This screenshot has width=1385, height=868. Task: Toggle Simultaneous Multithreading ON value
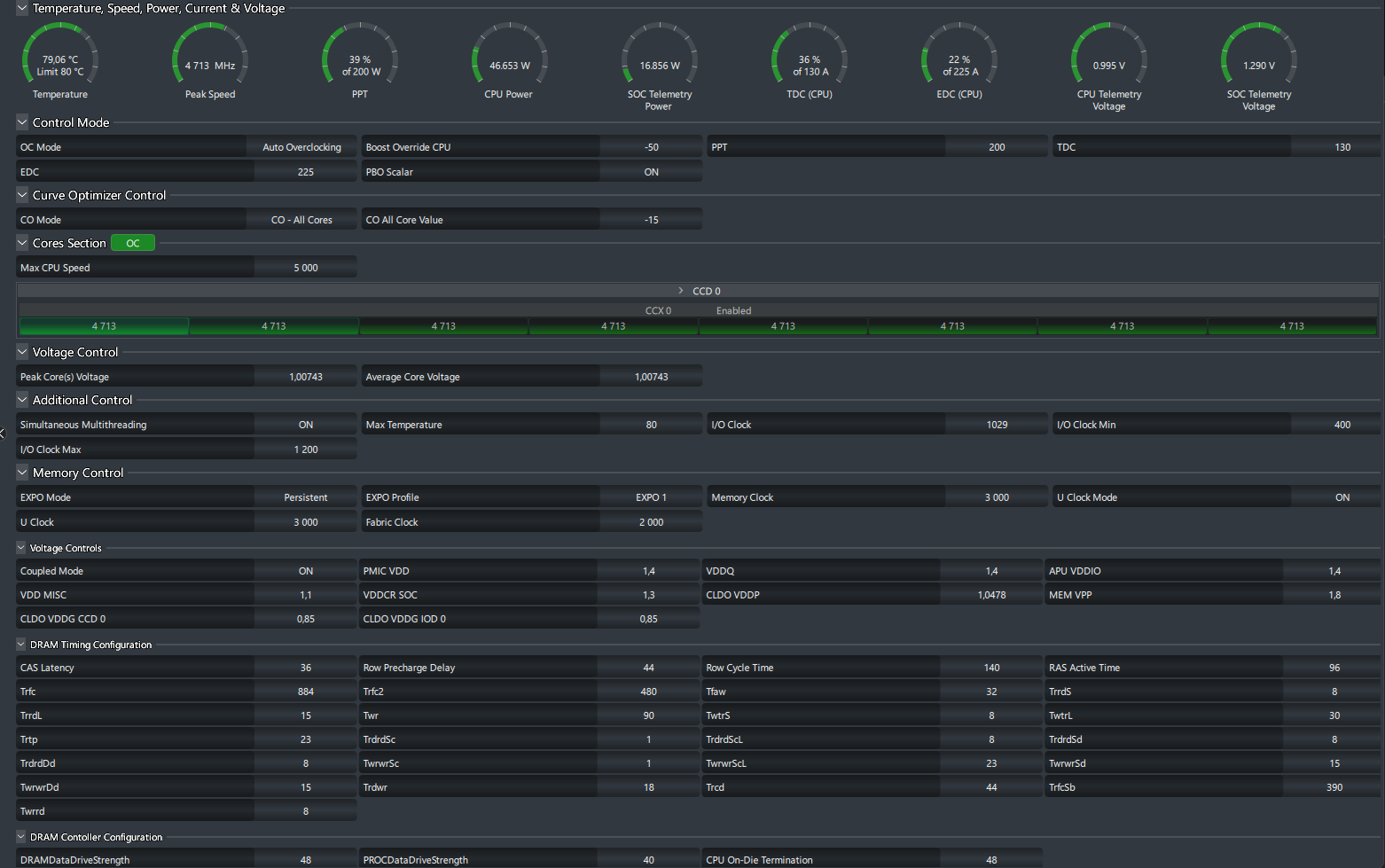[306, 425]
